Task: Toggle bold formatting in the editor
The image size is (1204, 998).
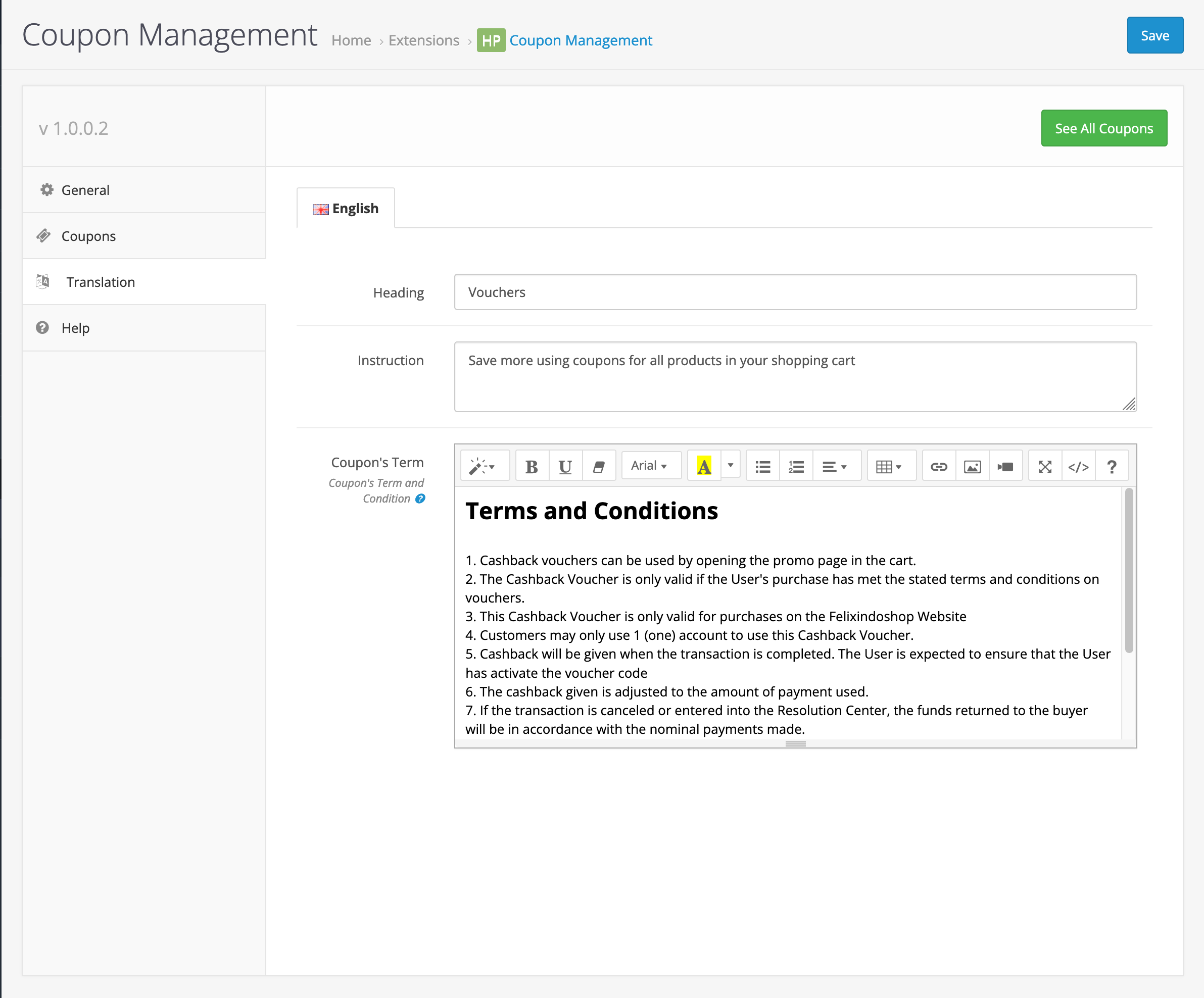Action: [532, 466]
